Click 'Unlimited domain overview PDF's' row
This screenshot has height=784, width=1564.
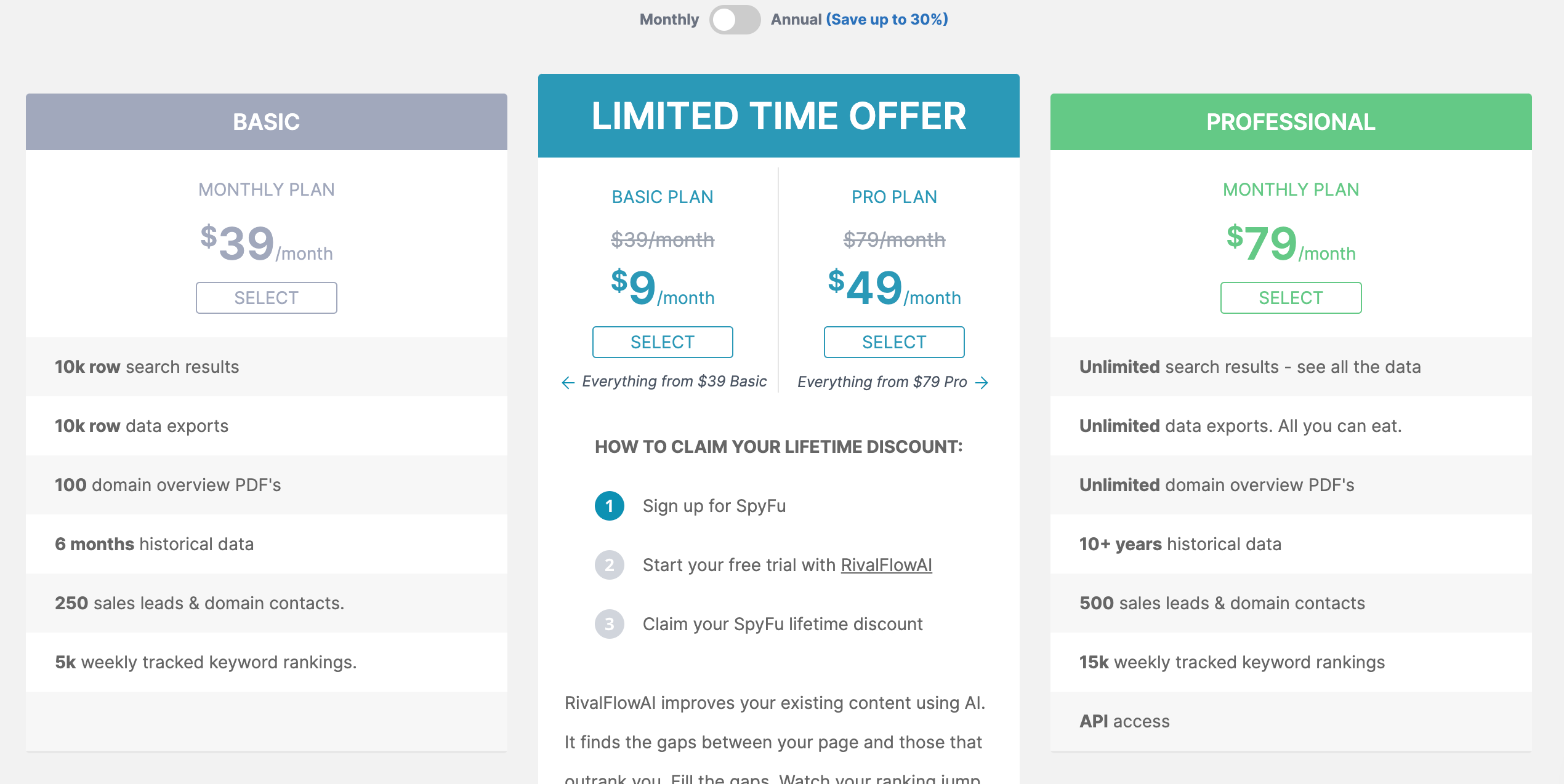tap(1291, 485)
